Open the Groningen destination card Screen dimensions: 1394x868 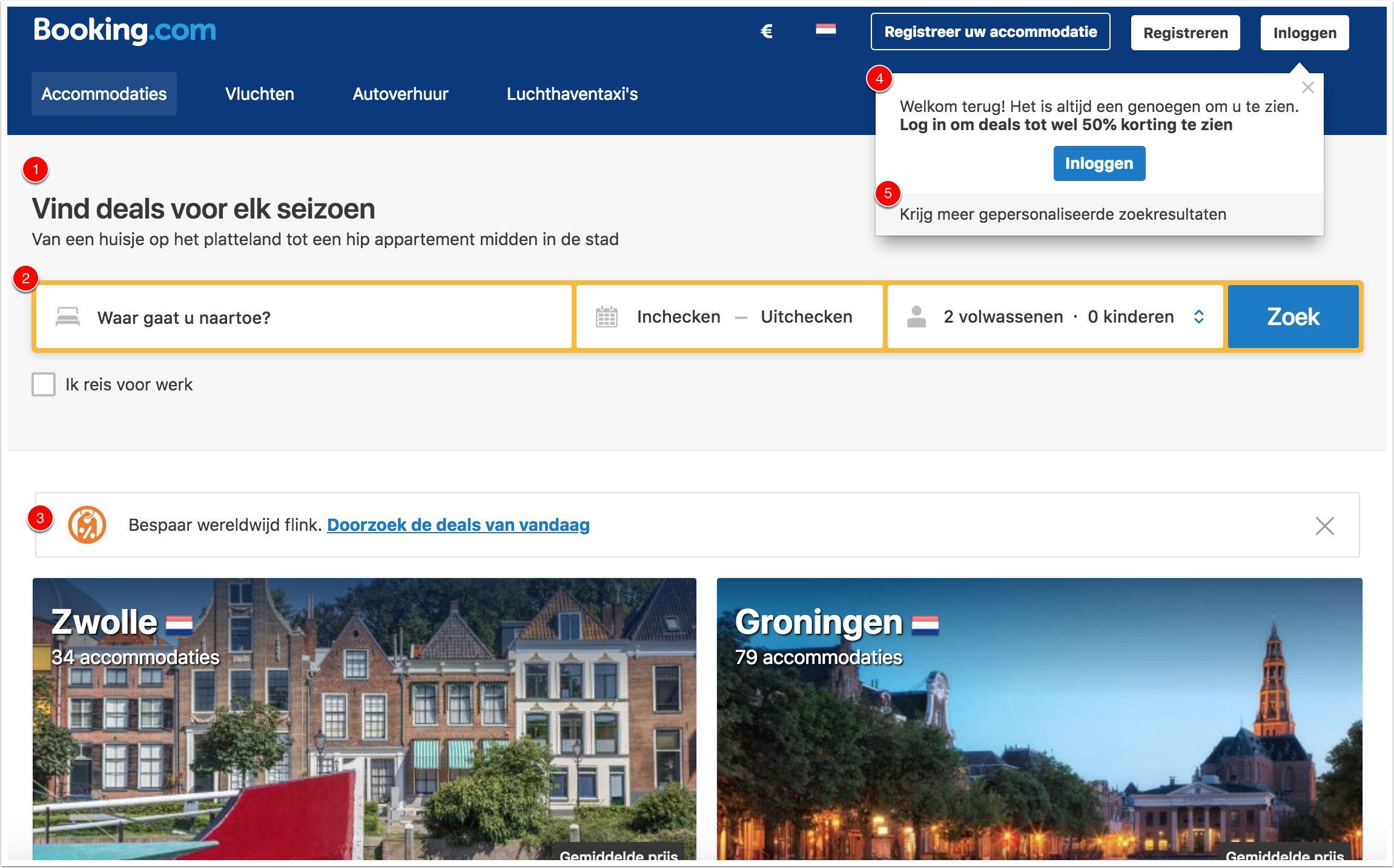point(1040,719)
